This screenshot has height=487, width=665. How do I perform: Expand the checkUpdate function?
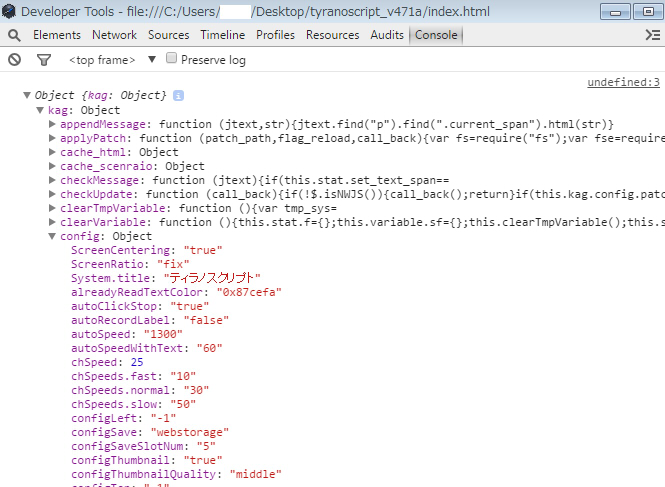pos(52,194)
